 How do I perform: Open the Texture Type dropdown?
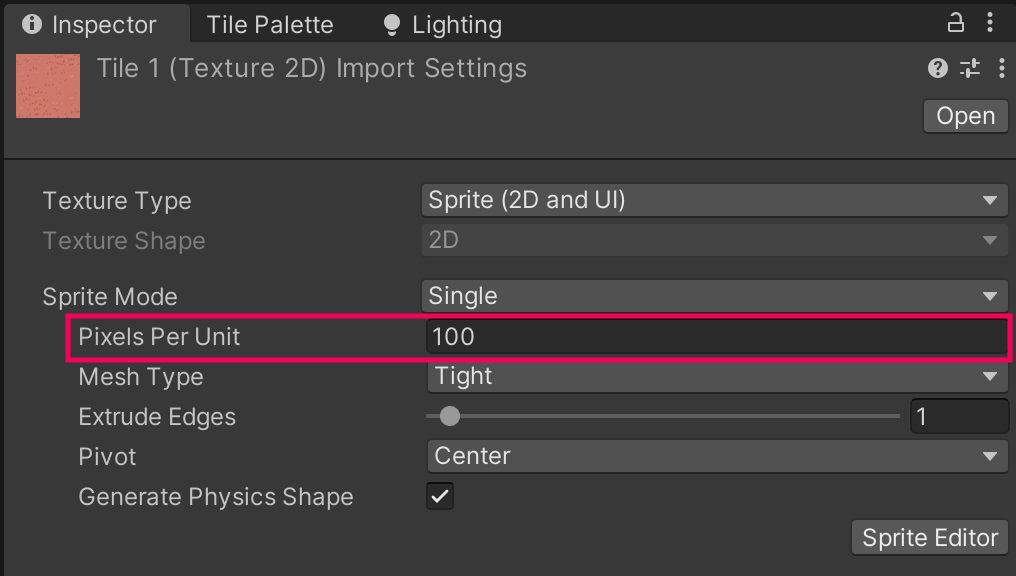[x=714, y=200]
